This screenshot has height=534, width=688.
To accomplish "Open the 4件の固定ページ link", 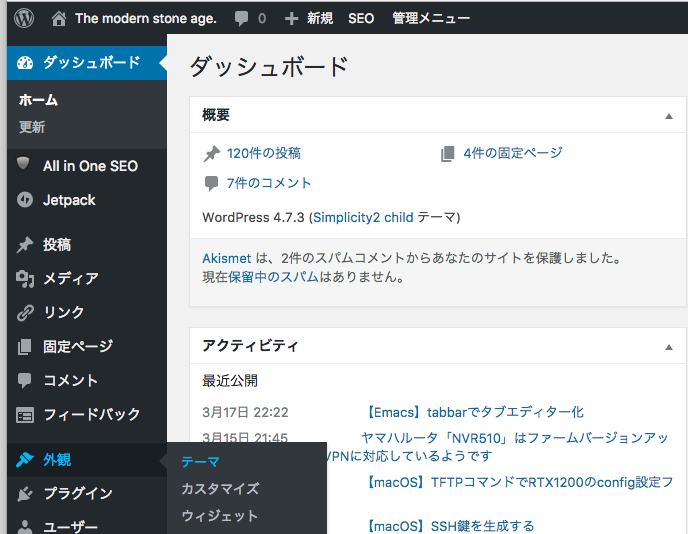I will (x=513, y=153).
